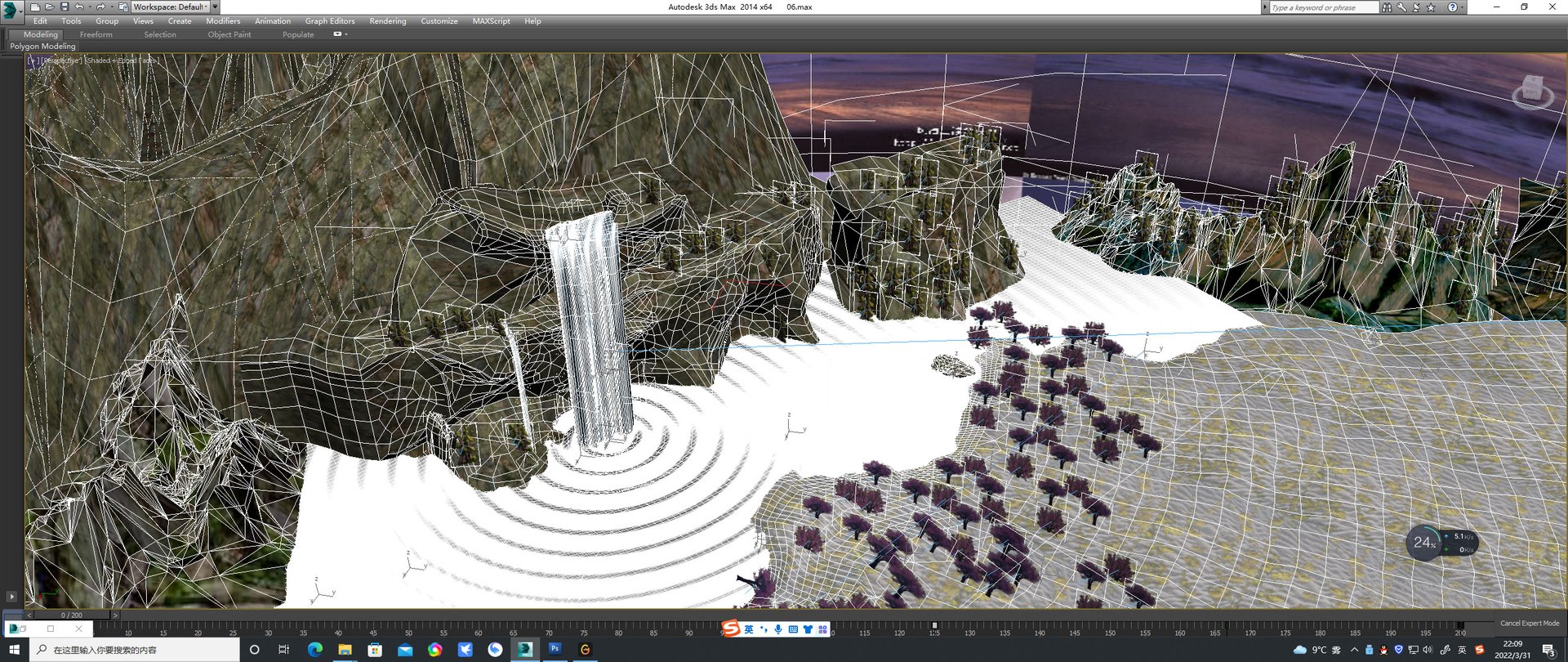Open Subscription Center key icon
The width and height of the screenshot is (1568, 662).
(1401, 7)
